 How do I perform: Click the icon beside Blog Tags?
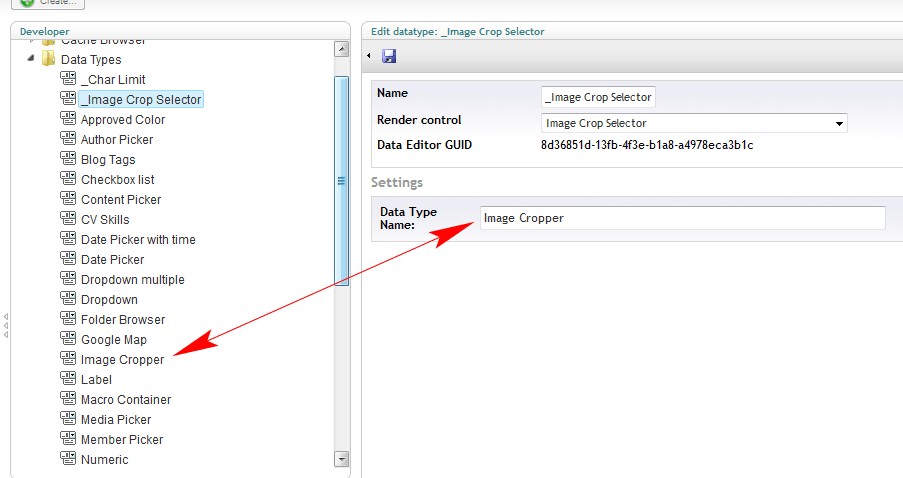pyautogui.click(x=68, y=158)
